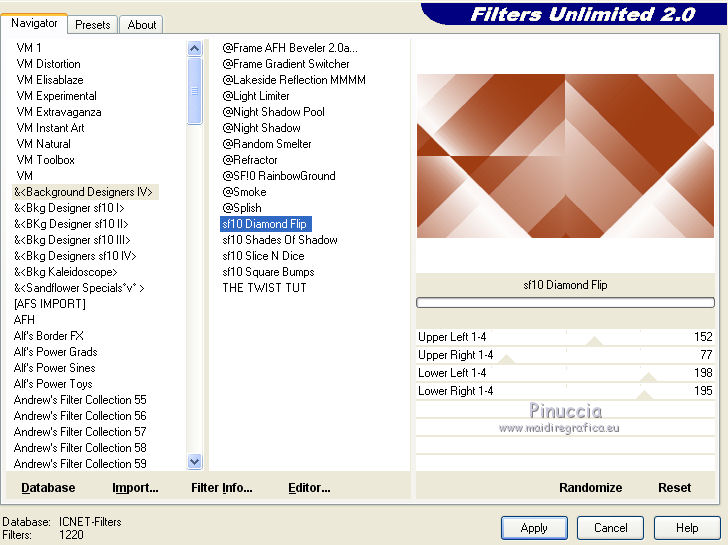The height and width of the screenshot is (545, 728).
Task: Choose filter @Night Shadow Pool
Action: click(x=273, y=112)
